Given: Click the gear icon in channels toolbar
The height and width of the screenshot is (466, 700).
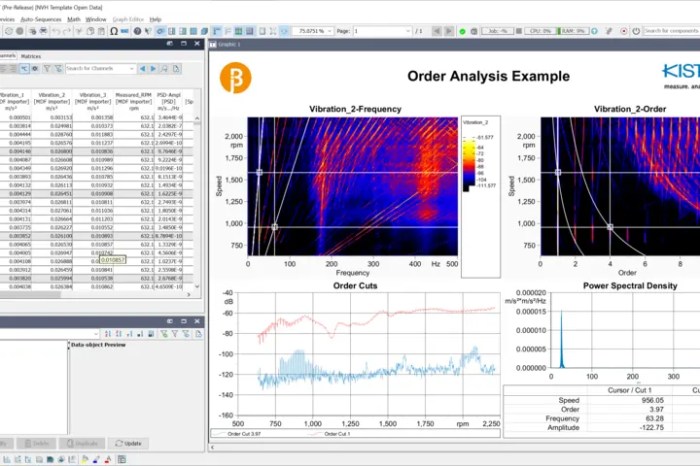Looking at the screenshot, I should (x=35, y=68).
